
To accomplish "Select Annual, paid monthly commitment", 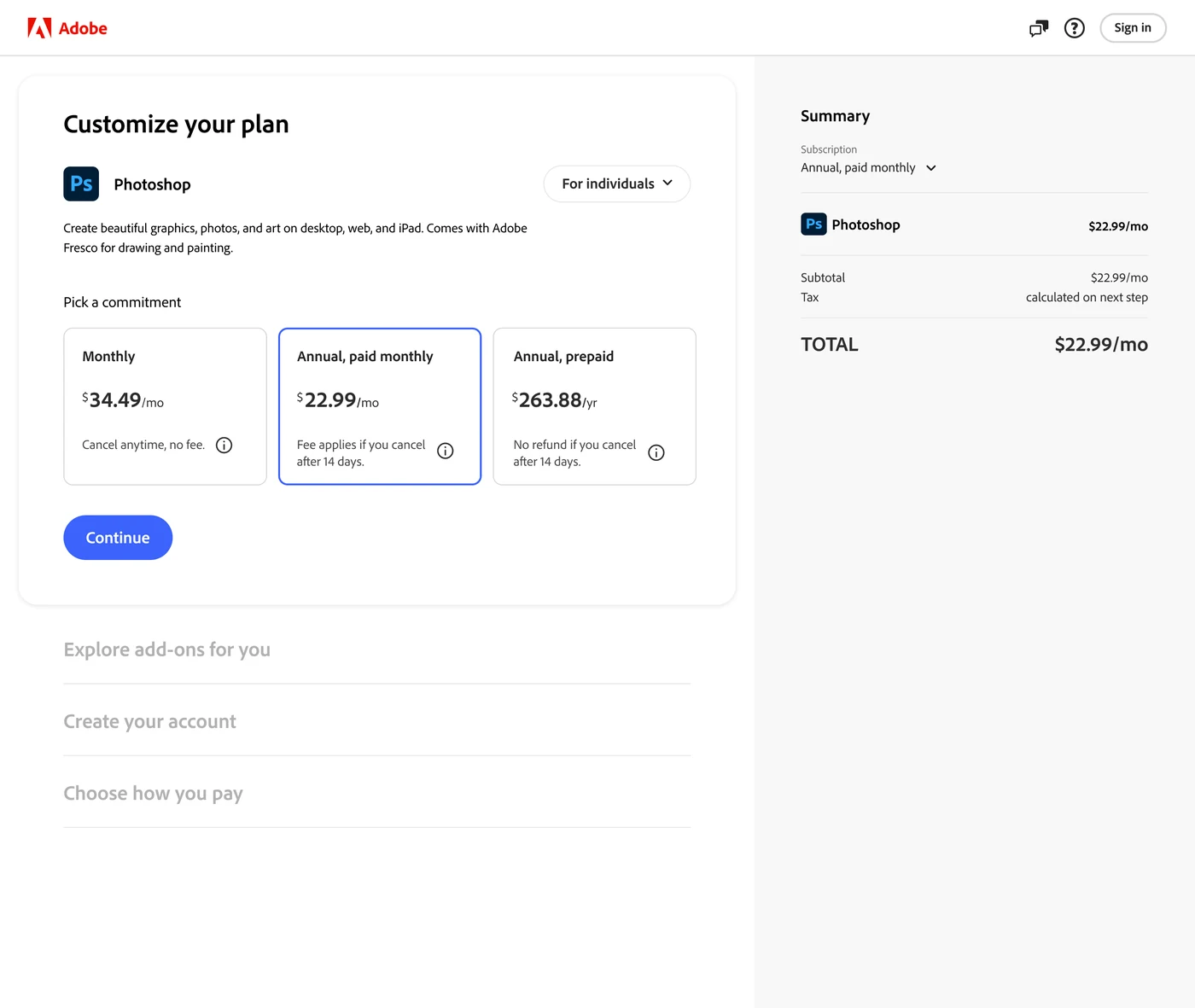I will 380,406.
